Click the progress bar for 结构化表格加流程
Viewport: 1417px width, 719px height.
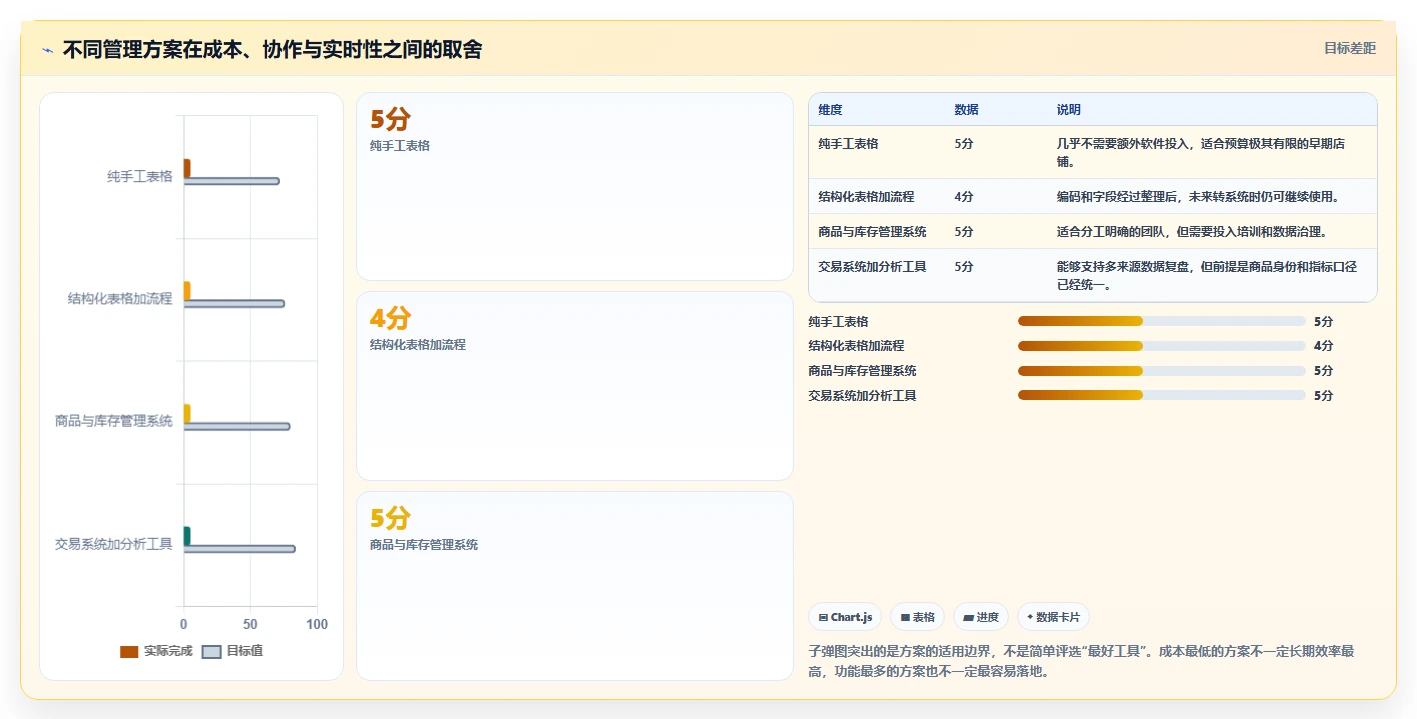pos(1162,346)
